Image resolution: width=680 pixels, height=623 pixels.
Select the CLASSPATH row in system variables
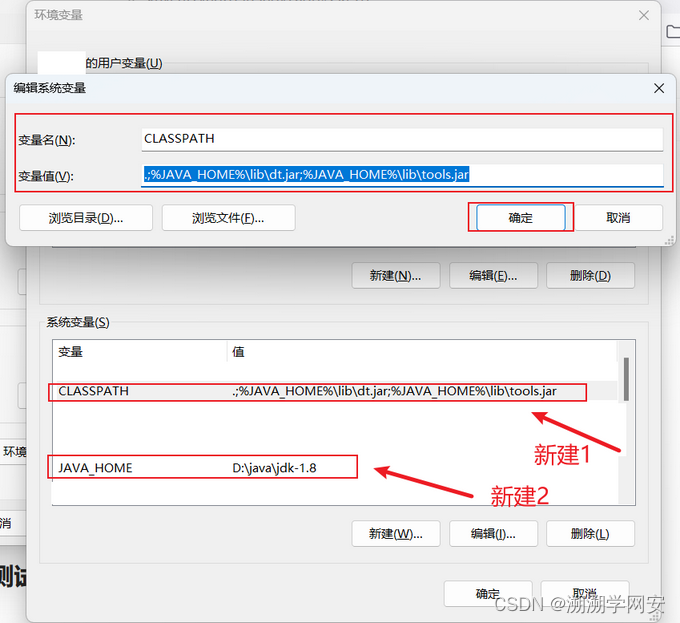click(x=334, y=391)
